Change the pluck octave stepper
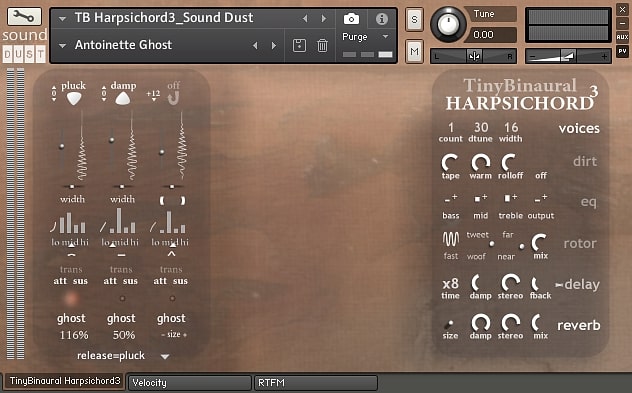 point(54,93)
